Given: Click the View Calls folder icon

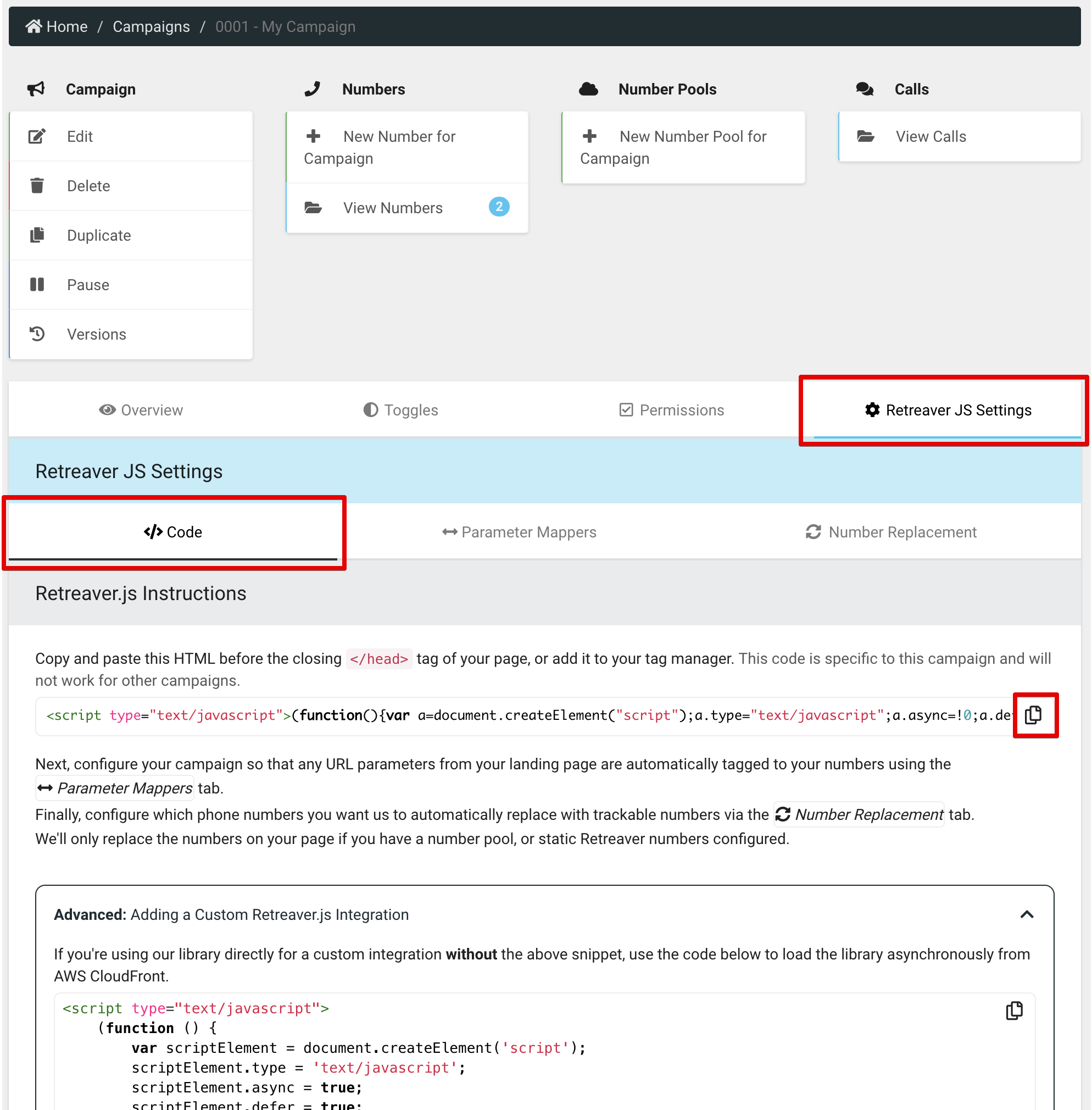Looking at the screenshot, I should point(866,136).
